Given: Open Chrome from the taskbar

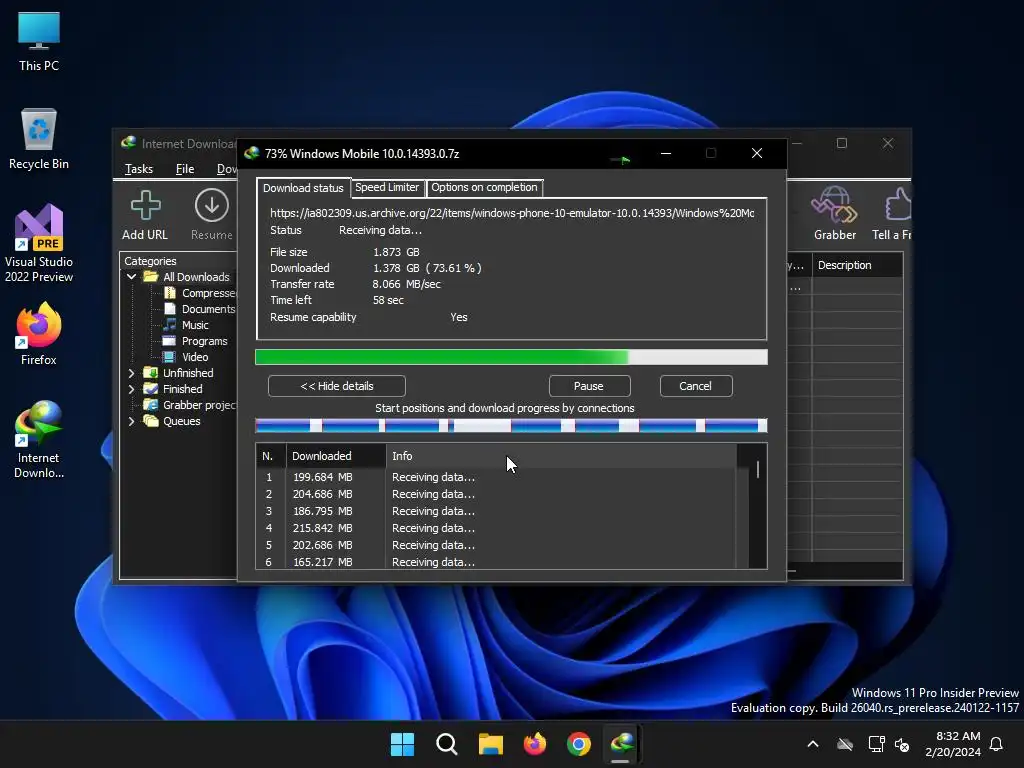Looking at the screenshot, I should click(x=579, y=744).
